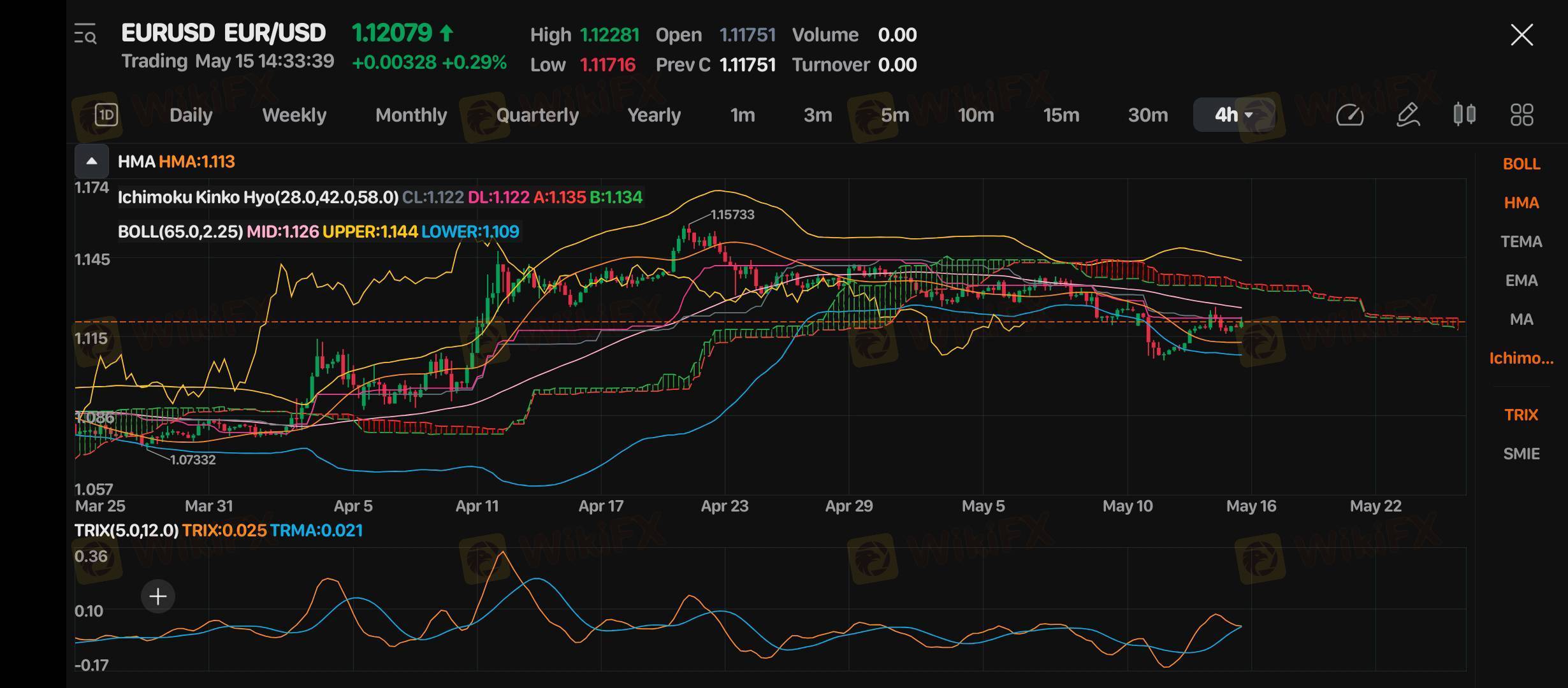
Task: Open the symbol search list icon
Action: tap(85, 34)
